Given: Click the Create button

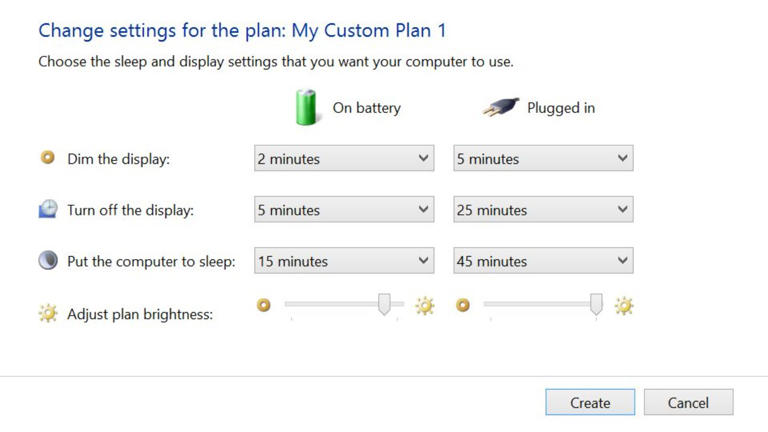Looking at the screenshot, I should pos(590,402).
